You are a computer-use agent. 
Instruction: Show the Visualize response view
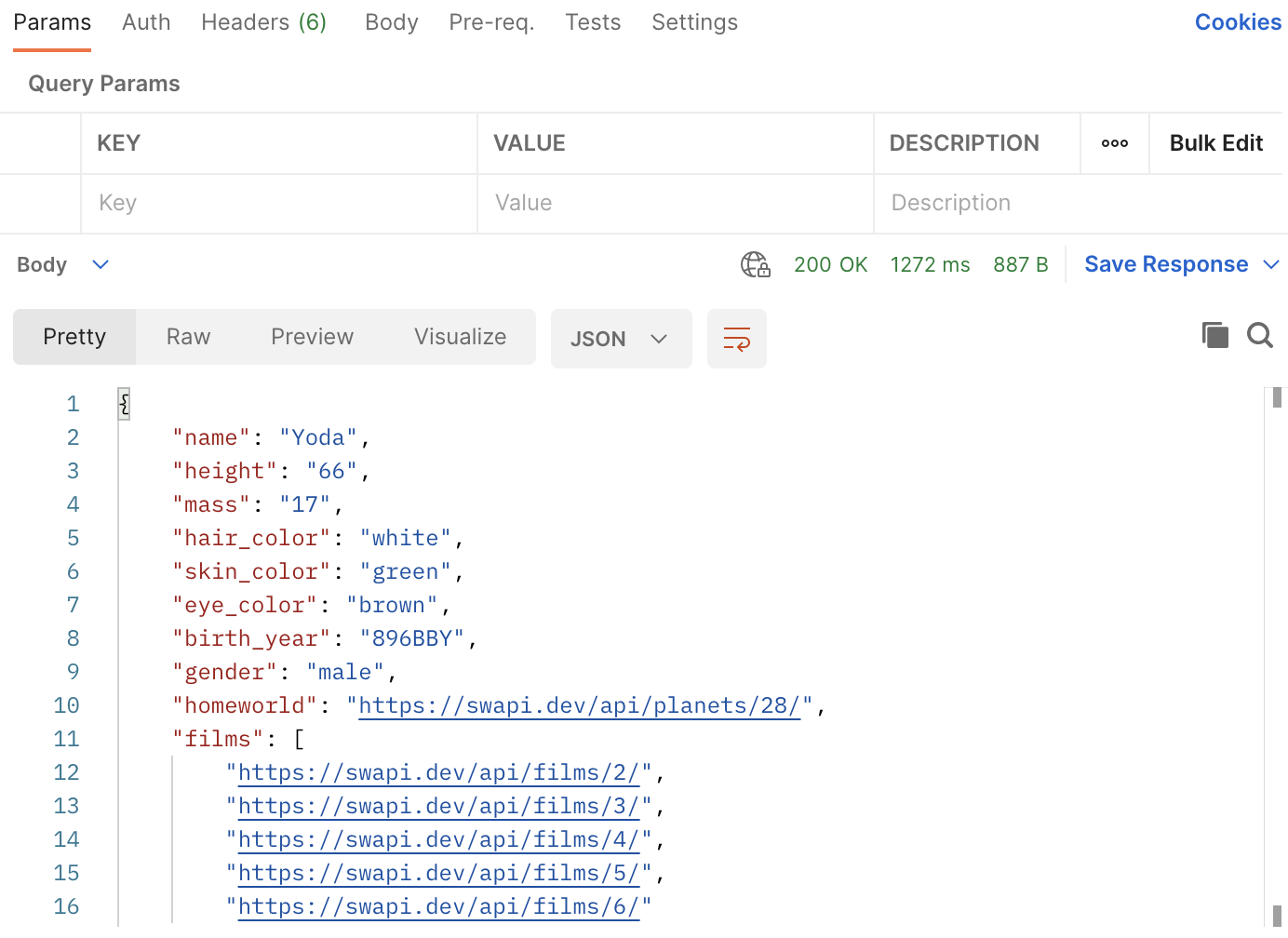(x=460, y=337)
